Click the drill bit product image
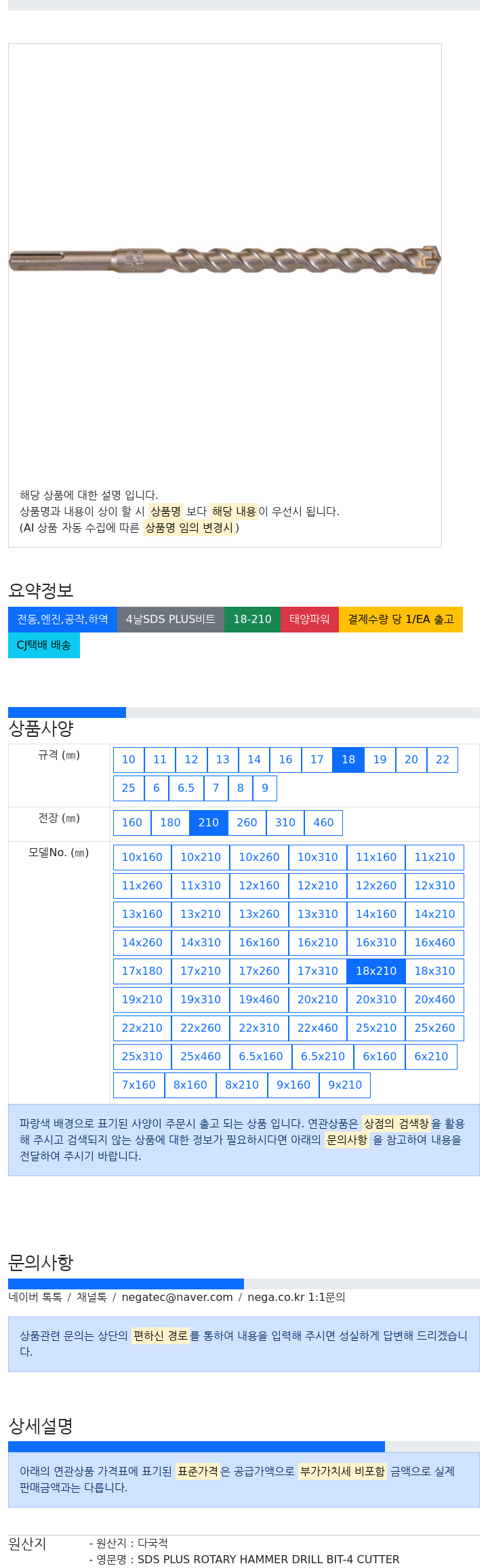 coord(224,260)
